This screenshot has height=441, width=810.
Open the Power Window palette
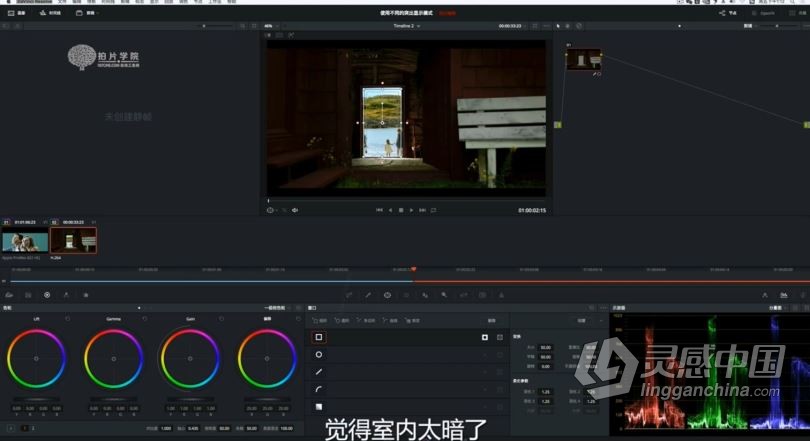pos(387,295)
